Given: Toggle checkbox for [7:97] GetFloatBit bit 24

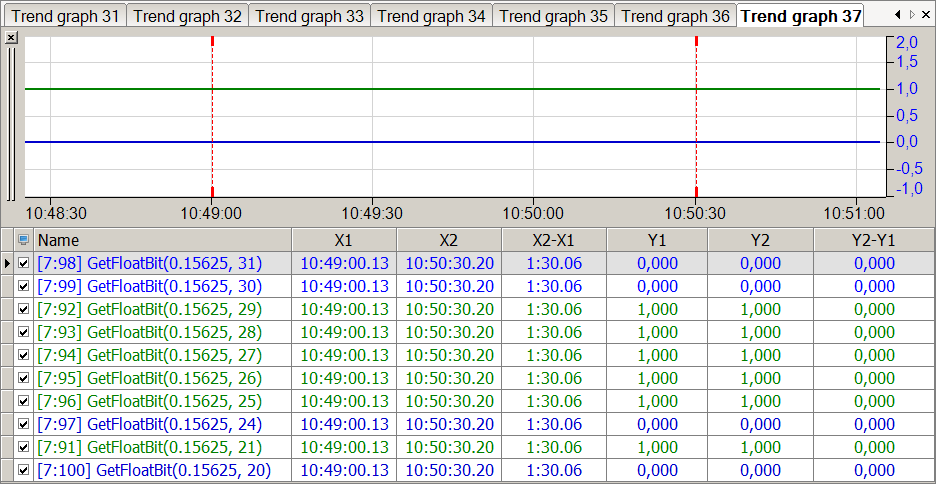Looking at the screenshot, I should [24, 424].
